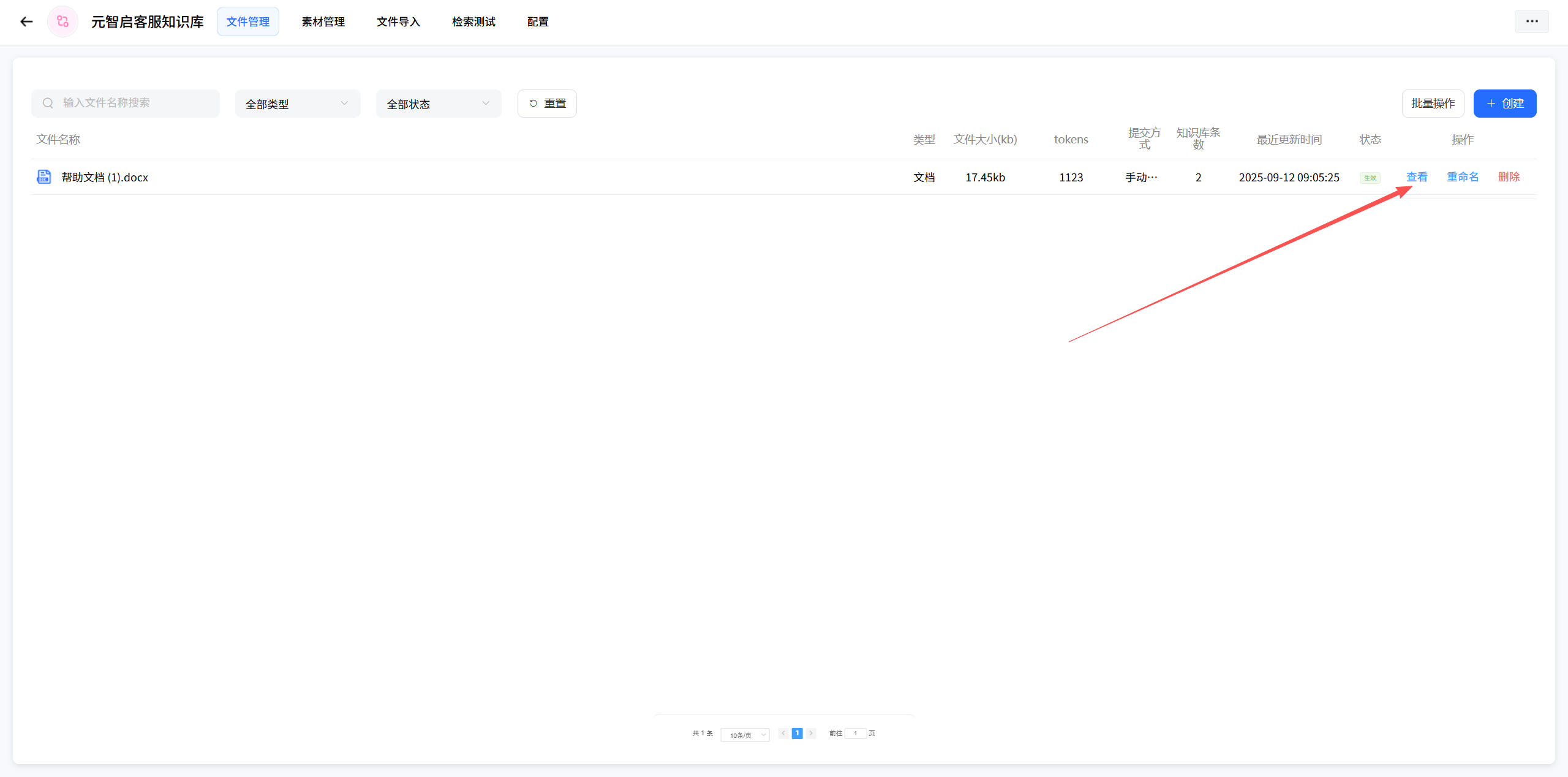Click the 批量操作 batch operation button
This screenshot has width=1568, height=777.
coord(1433,104)
